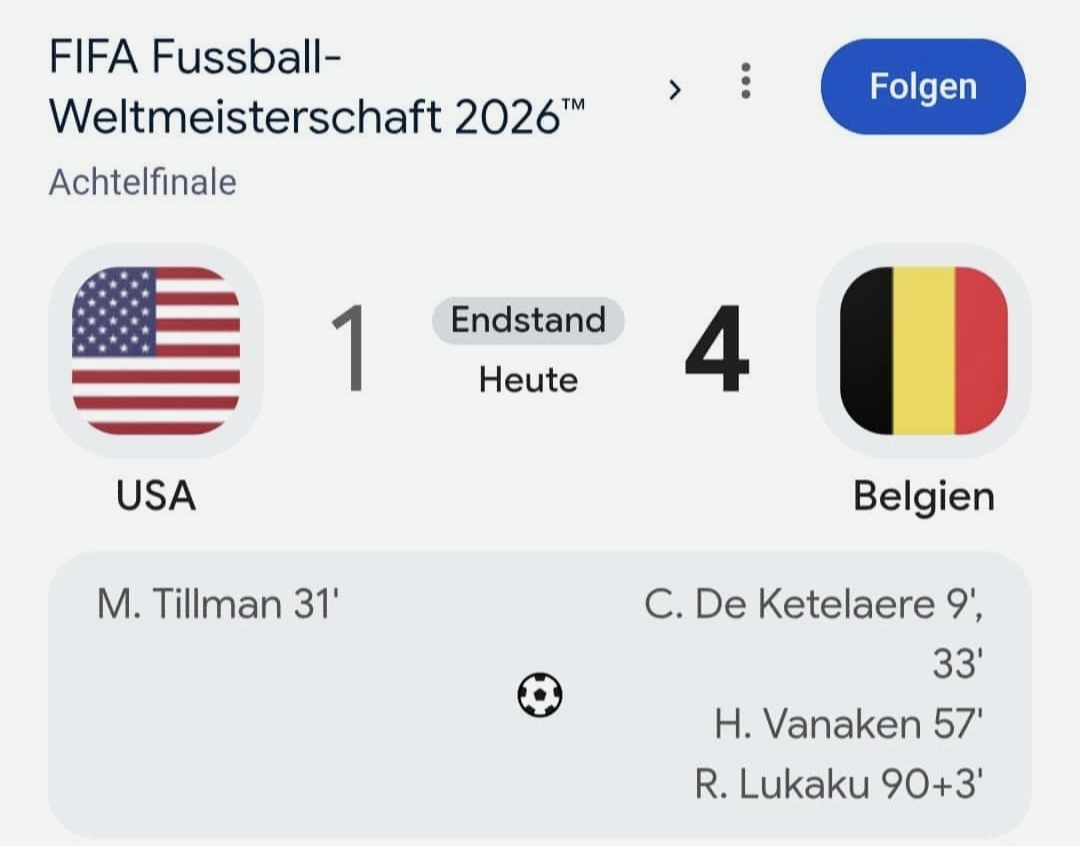Select goal scorer R. Lukaku 90+3'
This screenshot has height=846, width=1080.
pyautogui.click(x=839, y=784)
